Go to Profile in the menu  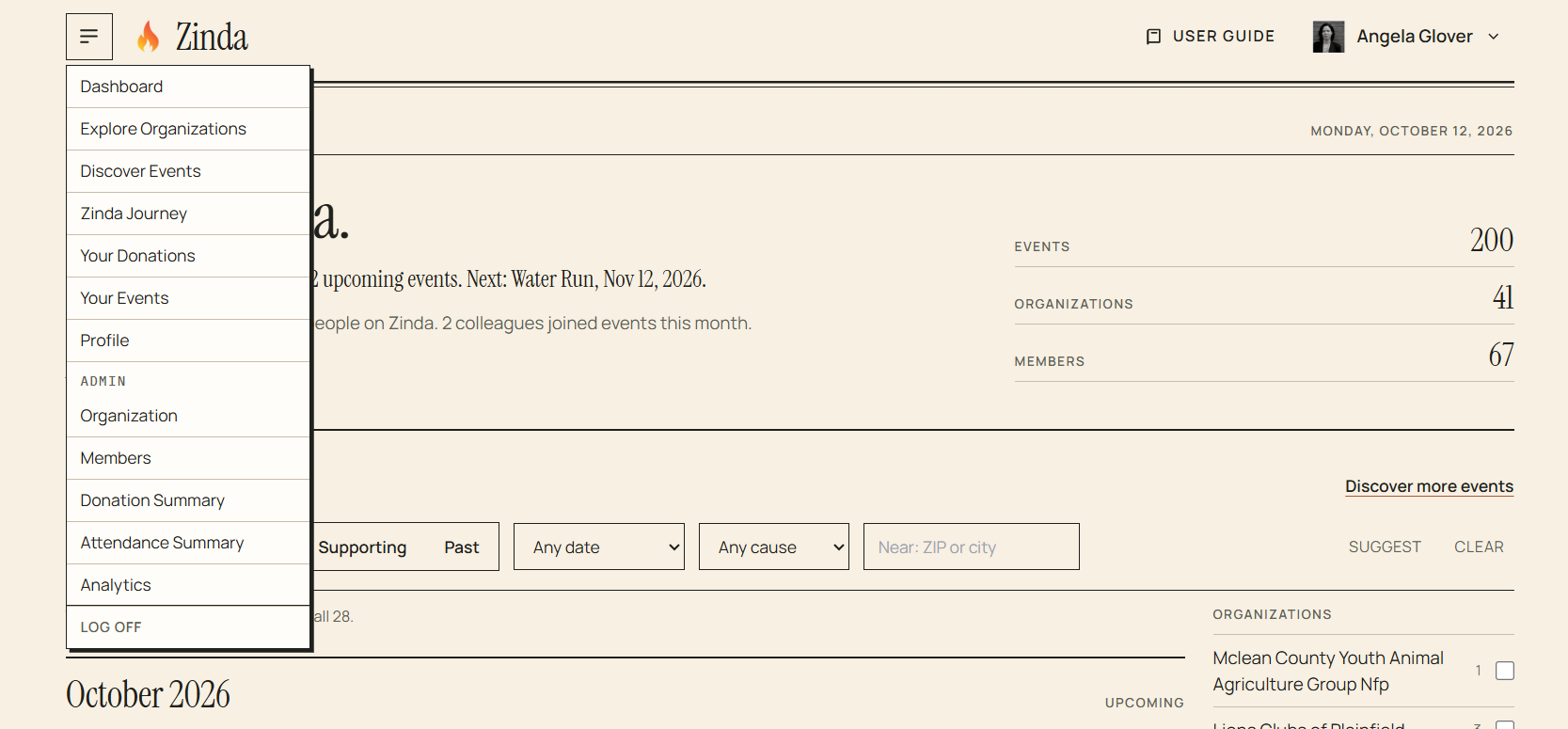click(188, 341)
